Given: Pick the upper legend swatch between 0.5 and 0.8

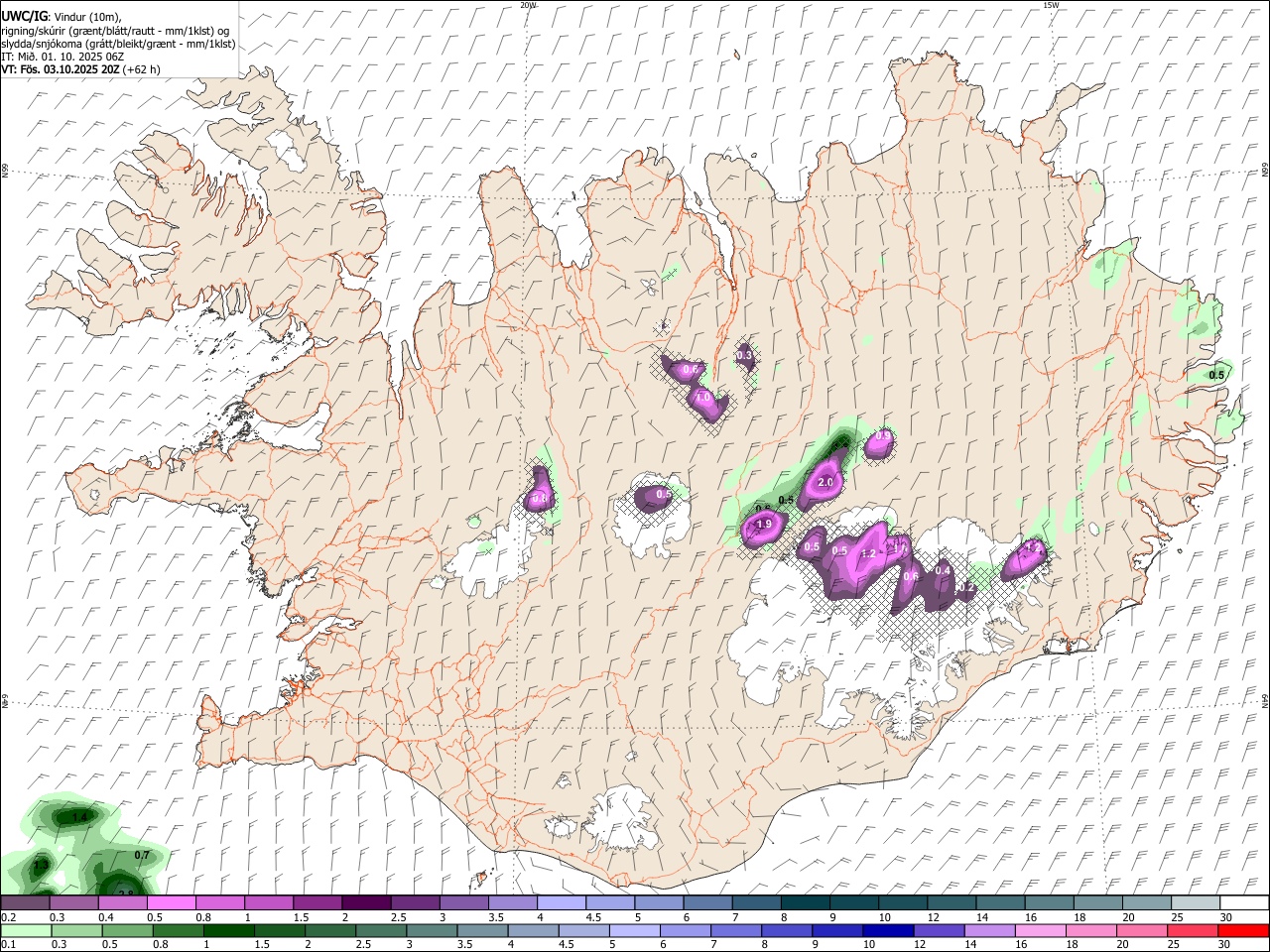Looking at the screenshot, I should click(x=171, y=902).
